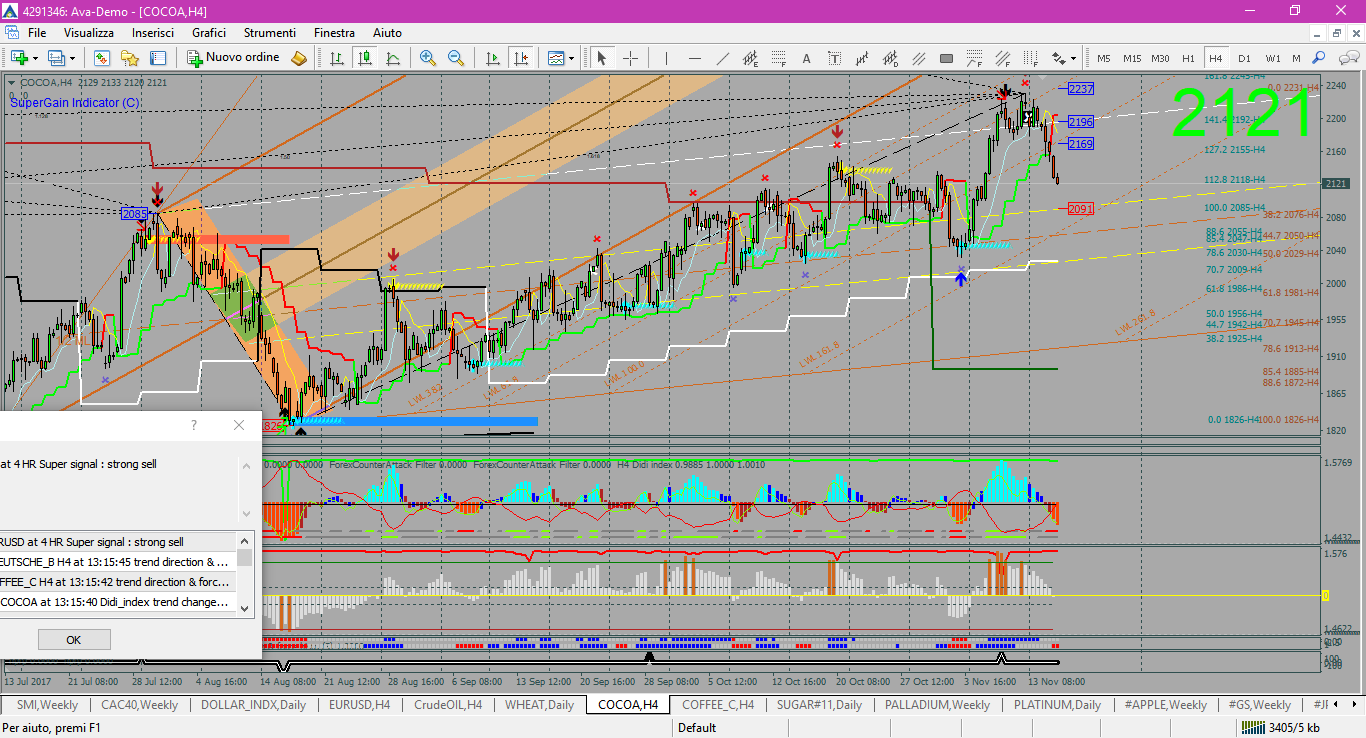Close the alert dialog with X
This screenshot has width=1366, height=738.
[239, 425]
